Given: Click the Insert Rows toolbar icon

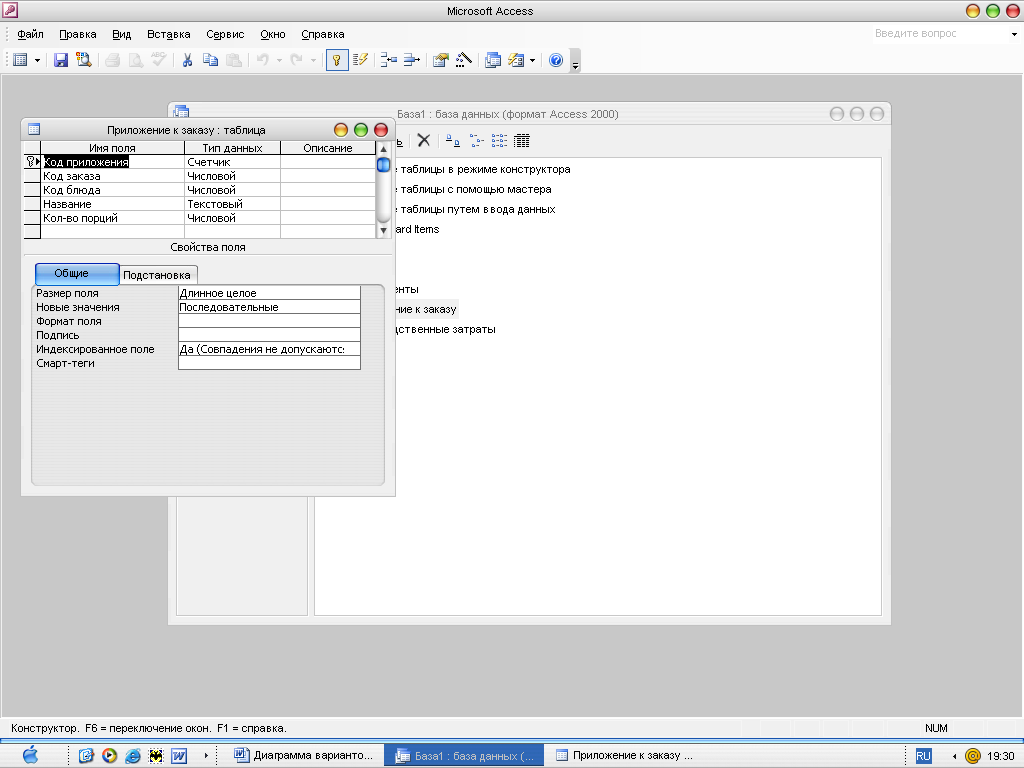Looking at the screenshot, I should tap(389, 60).
